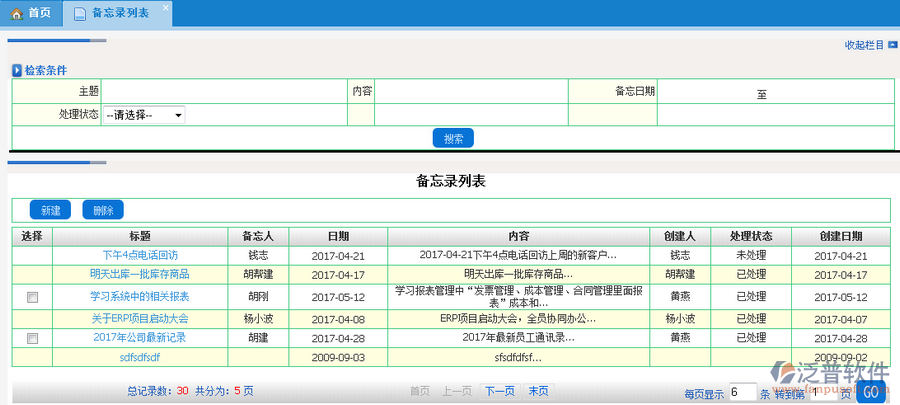Jump to 末页 in the pagination
The width and height of the screenshot is (900, 405).
538,391
